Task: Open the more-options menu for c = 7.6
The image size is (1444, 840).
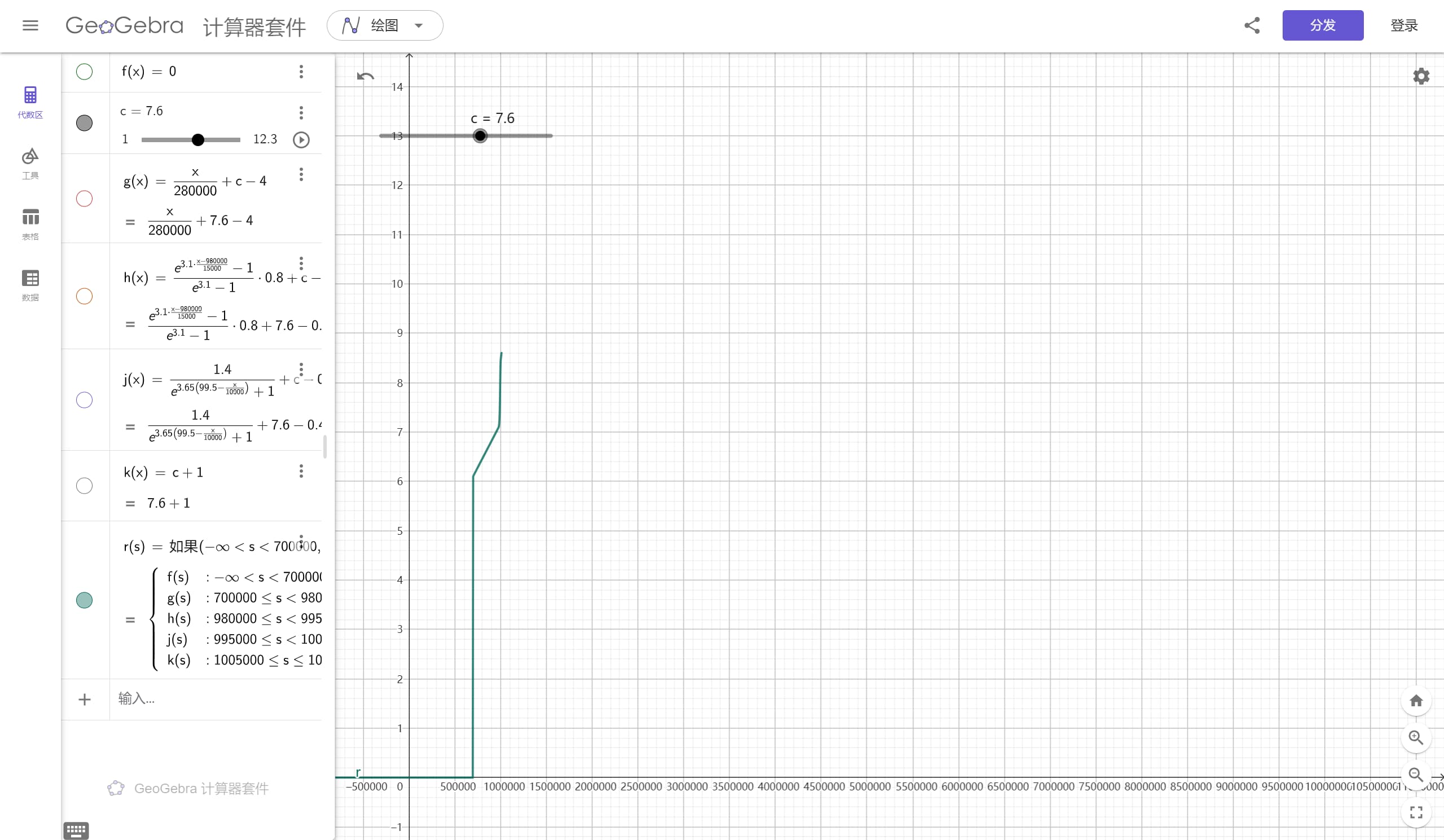Action: pyautogui.click(x=301, y=112)
